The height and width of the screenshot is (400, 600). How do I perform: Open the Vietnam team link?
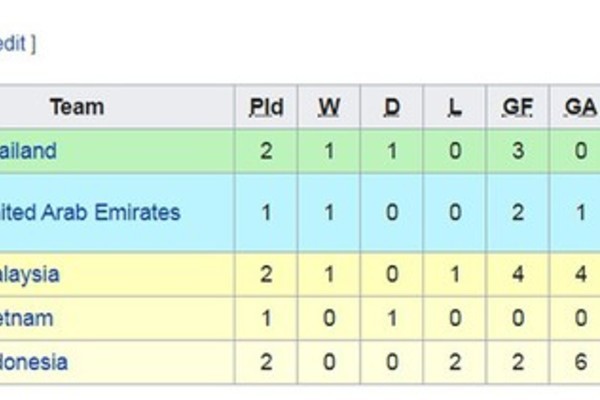[27, 319]
